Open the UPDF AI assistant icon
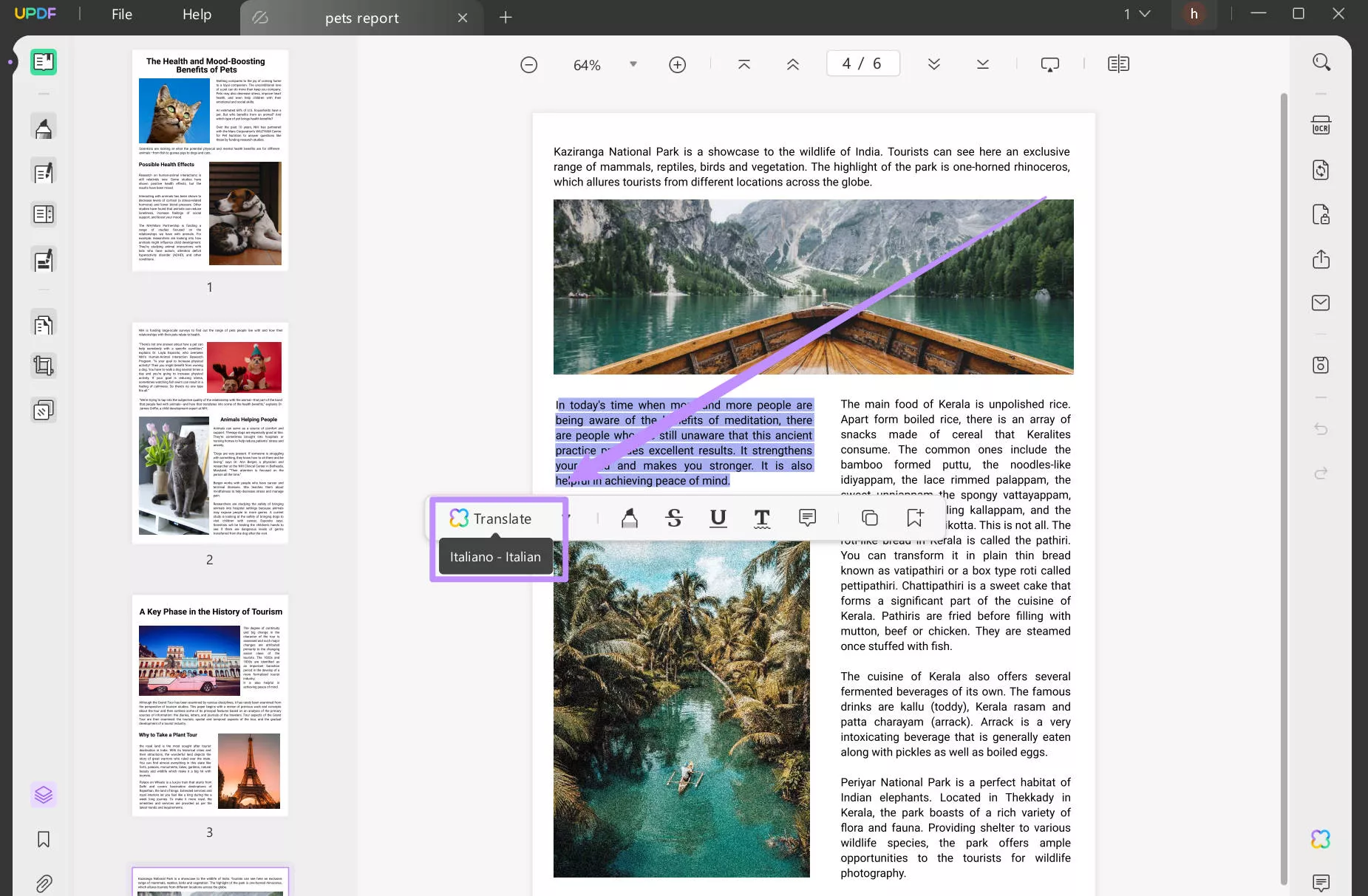The image size is (1368, 896). [1321, 839]
